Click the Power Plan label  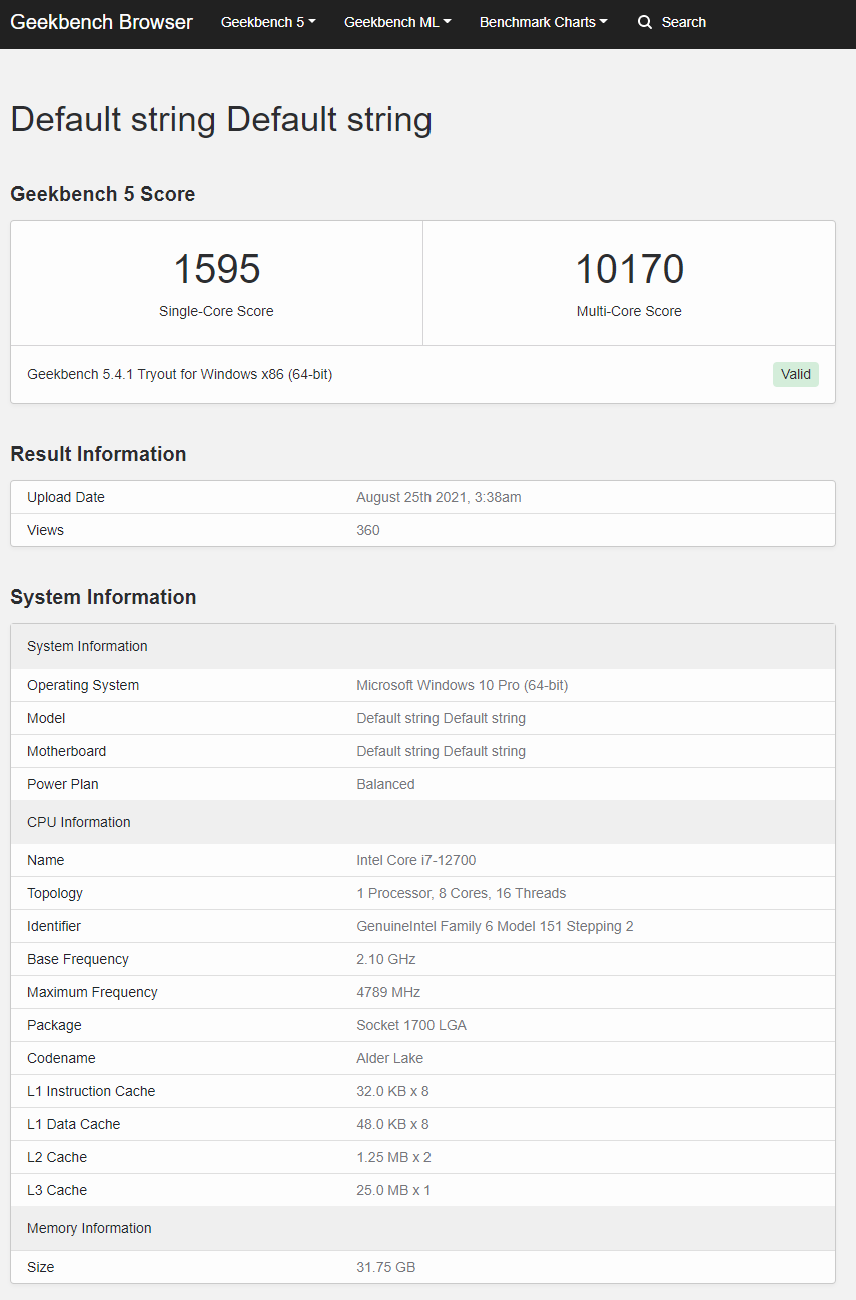63,784
